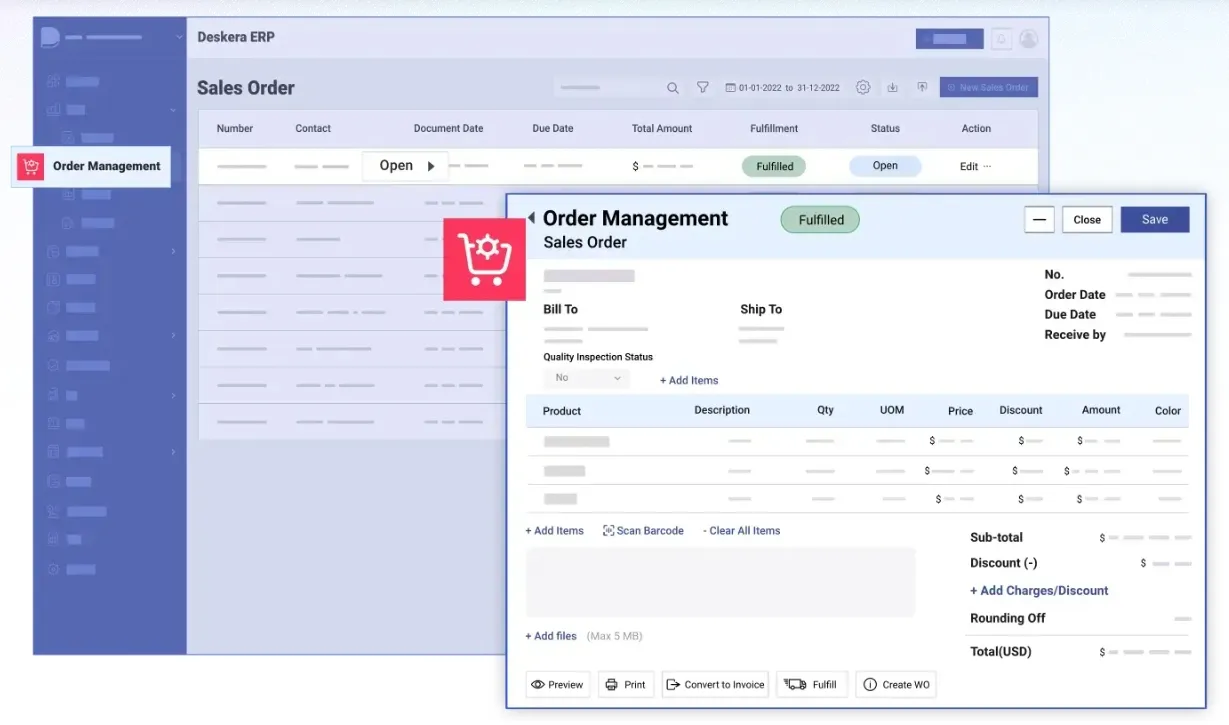Viewport: 1229px width, 725px height.
Task: Click the back arrow beside Order Management title
Action: [x=532, y=218]
